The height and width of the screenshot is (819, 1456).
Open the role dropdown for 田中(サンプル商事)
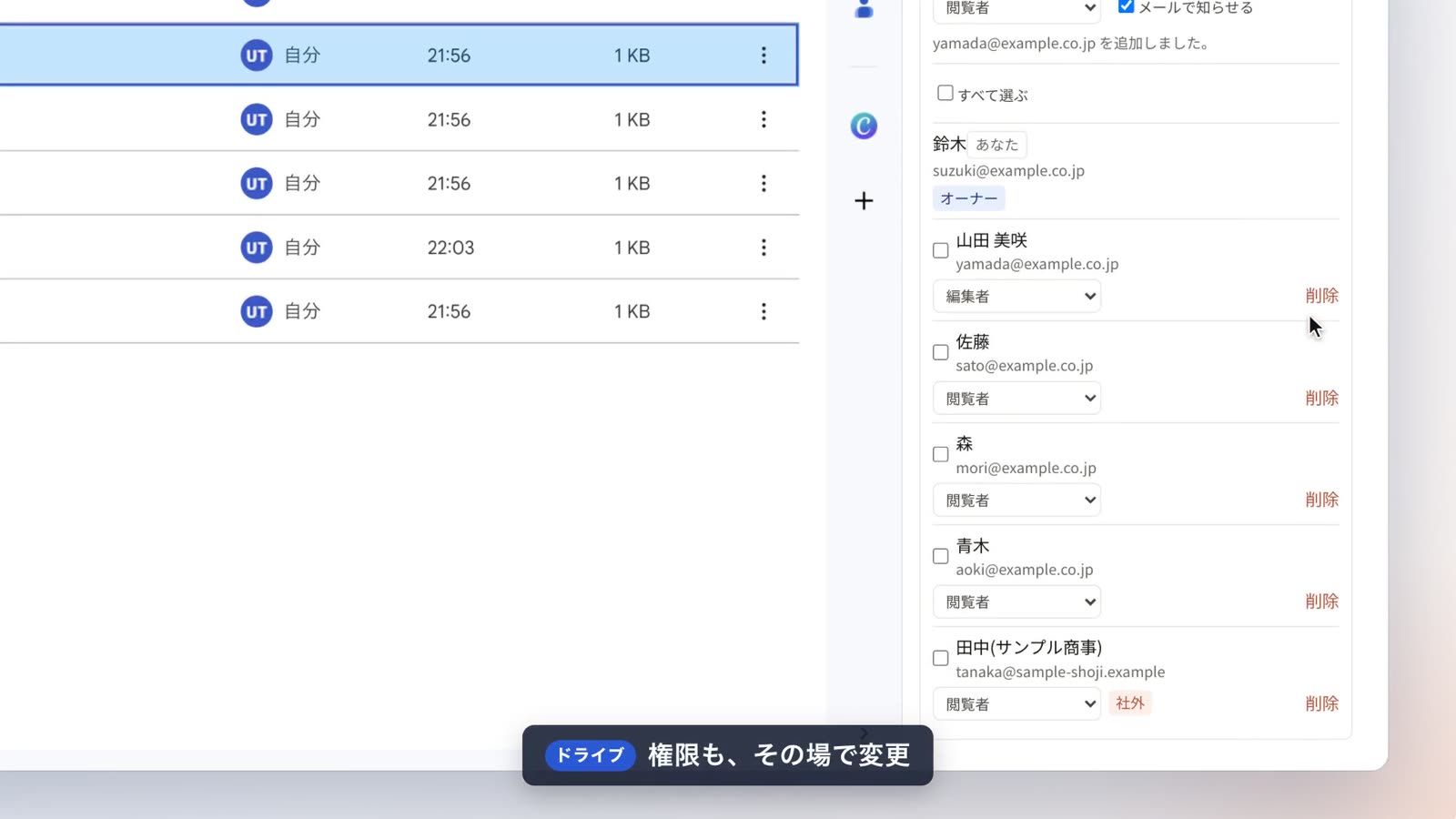coord(1016,704)
